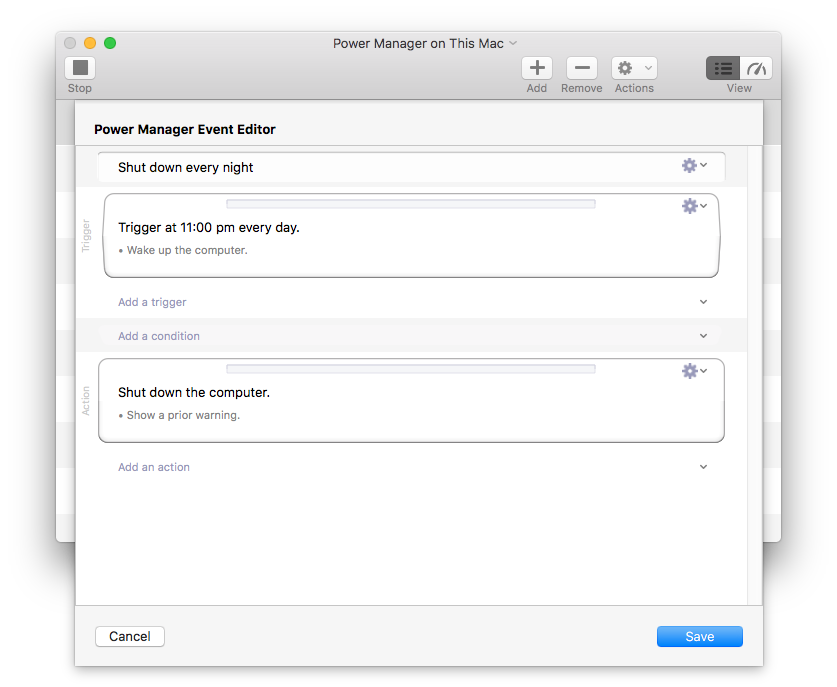Add a new event with plus icon
This screenshot has height=687, width=837.
pyautogui.click(x=536, y=68)
